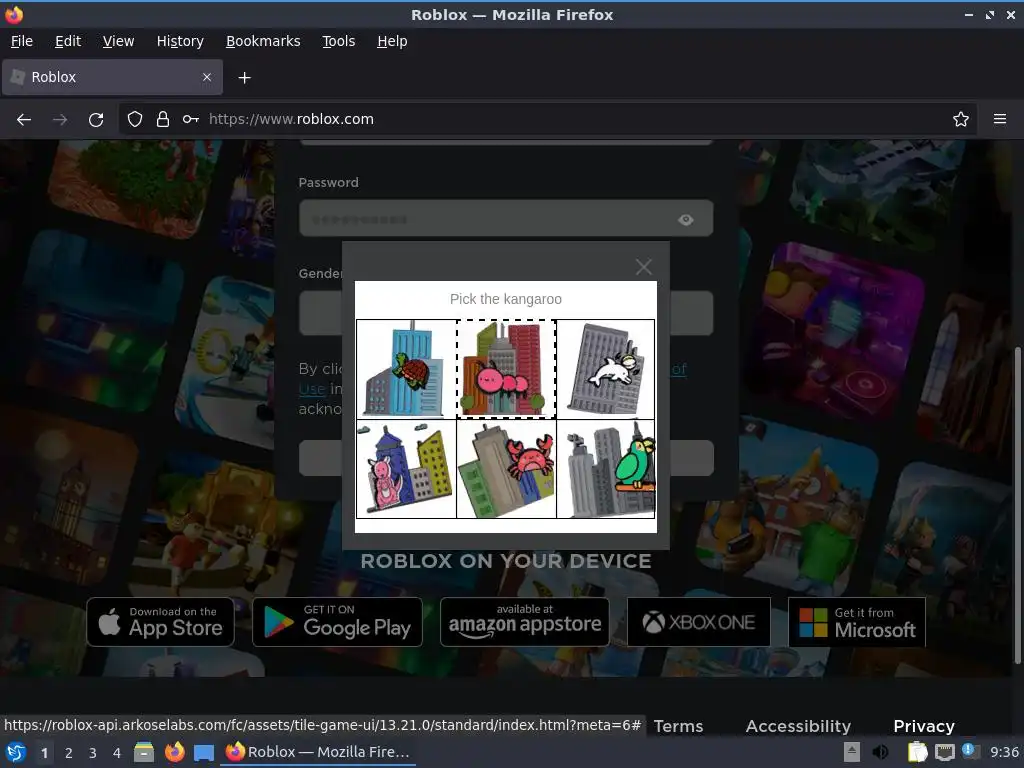1024x768 pixels.
Task: Open the File menu
Action: point(22,41)
